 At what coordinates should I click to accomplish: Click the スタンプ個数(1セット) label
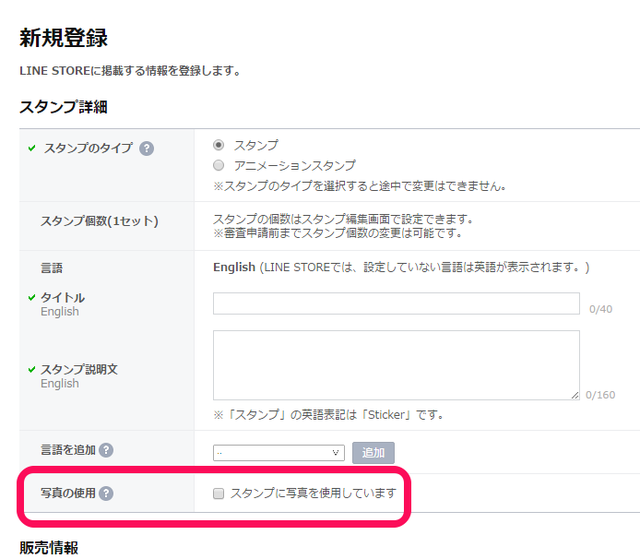99,221
